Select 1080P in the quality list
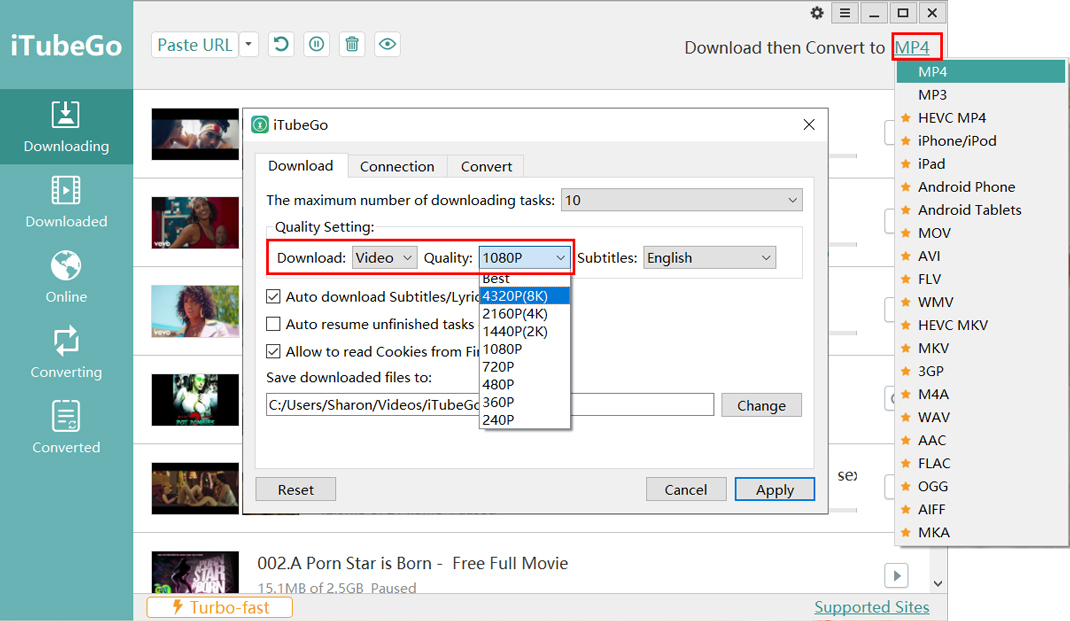 [x=524, y=349]
